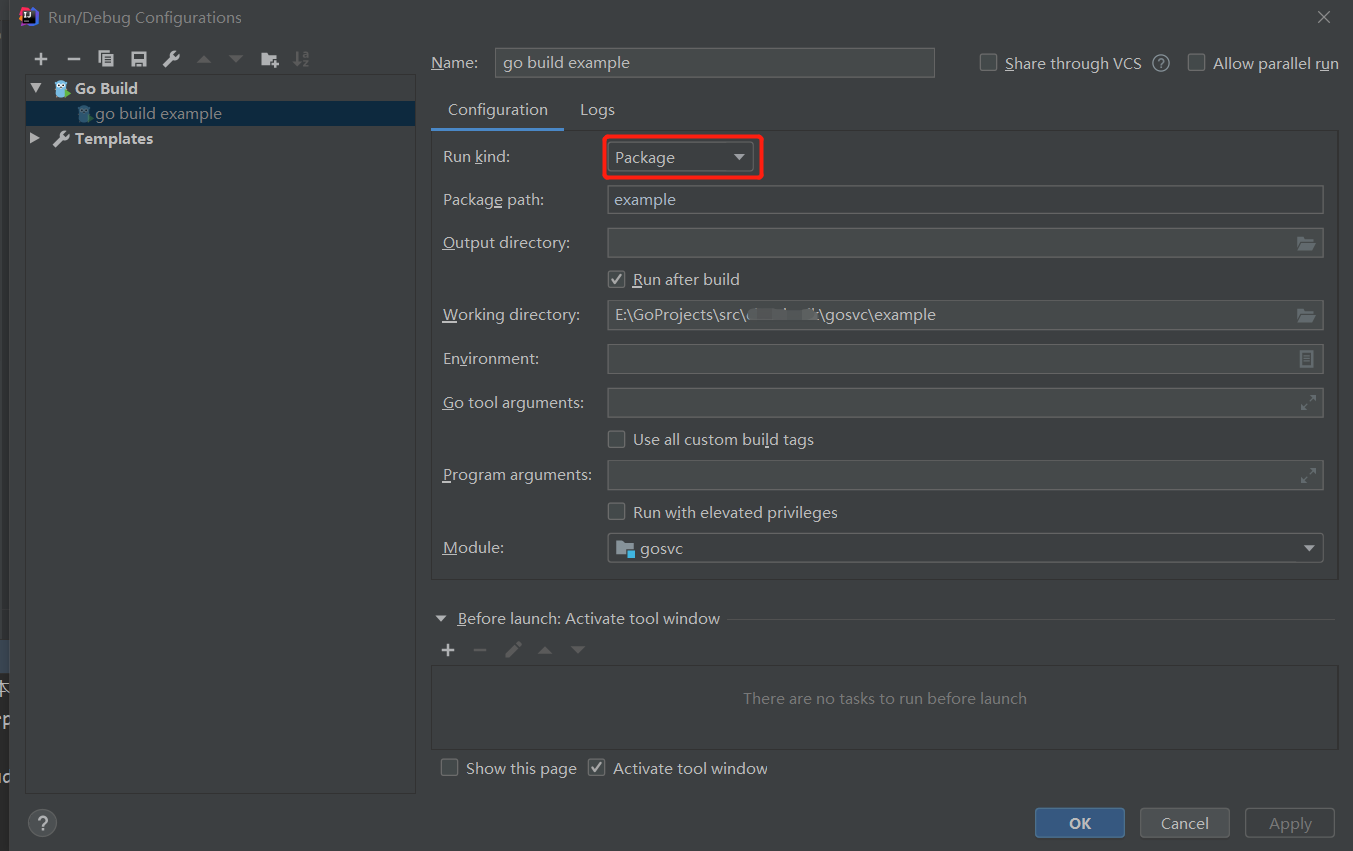
Task: Add a new run configuration
Action: [41, 59]
